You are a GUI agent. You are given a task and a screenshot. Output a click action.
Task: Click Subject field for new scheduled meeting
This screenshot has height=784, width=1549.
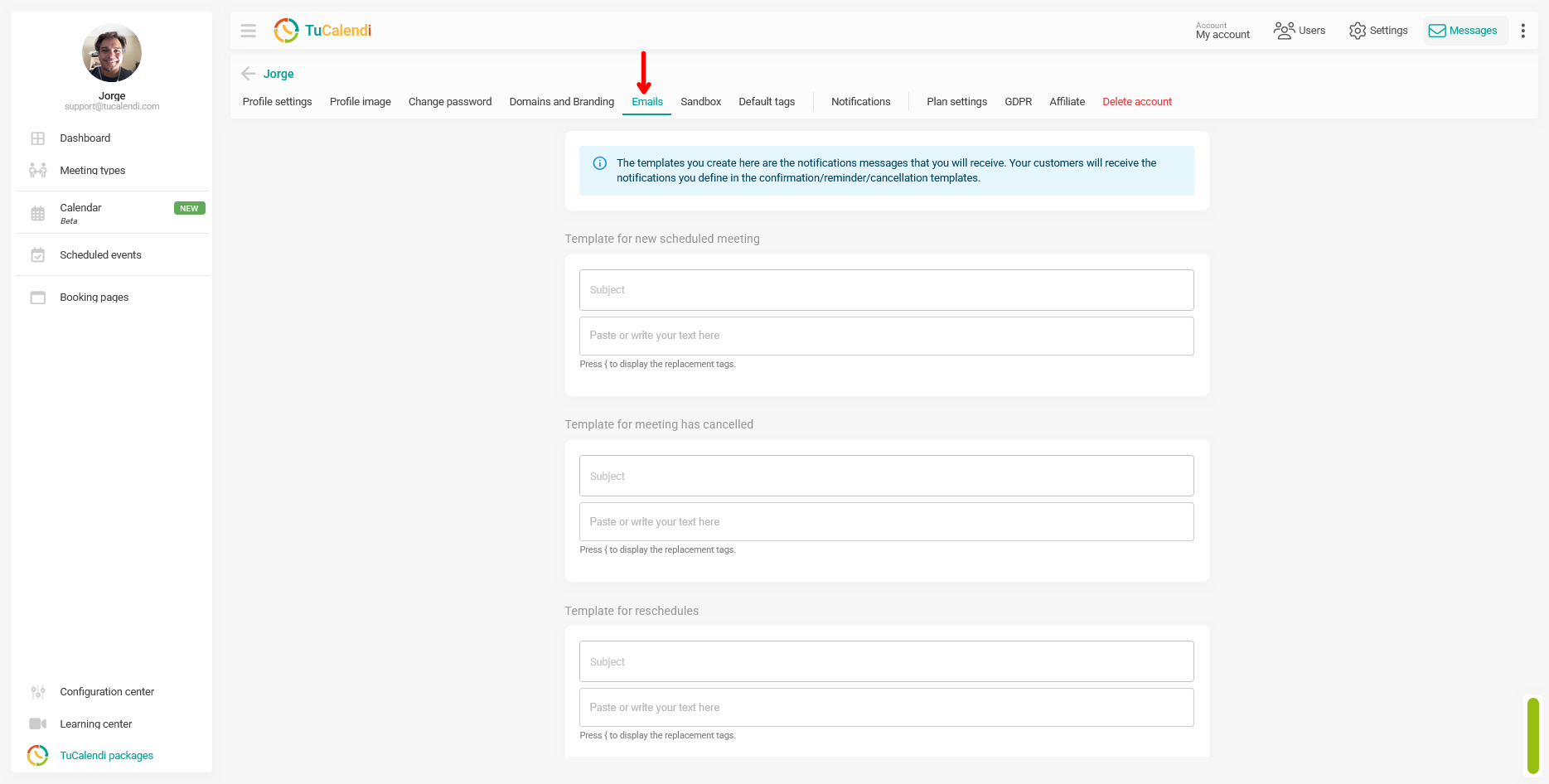887,290
